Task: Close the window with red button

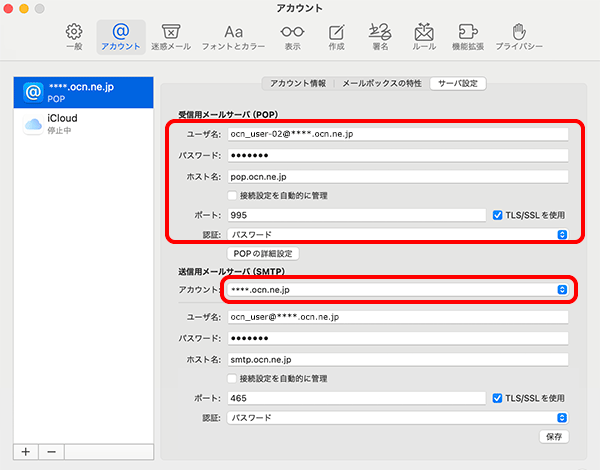Action: [8, 8]
